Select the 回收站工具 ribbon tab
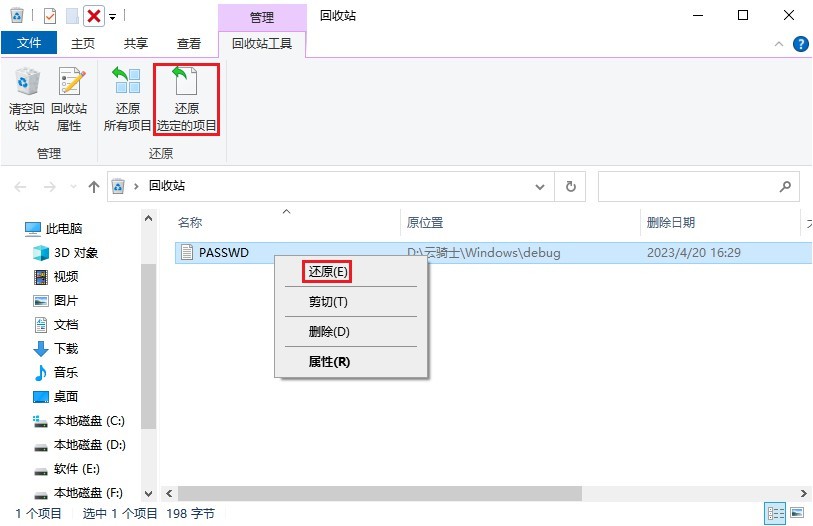 click(x=262, y=44)
